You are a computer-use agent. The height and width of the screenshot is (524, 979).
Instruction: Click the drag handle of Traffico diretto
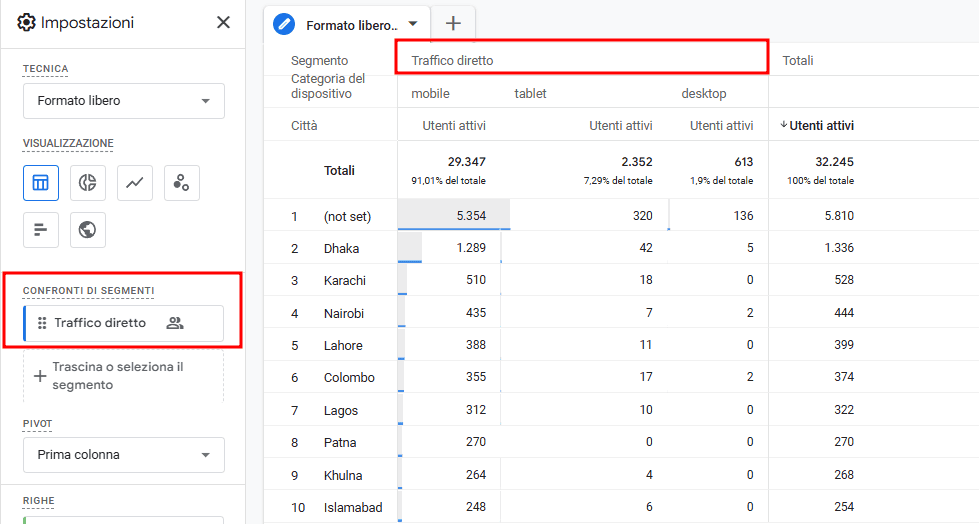(x=42, y=323)
